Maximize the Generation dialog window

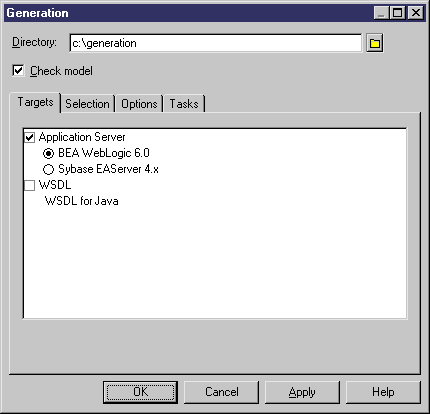pyautogui.click(x=398, y=13)
